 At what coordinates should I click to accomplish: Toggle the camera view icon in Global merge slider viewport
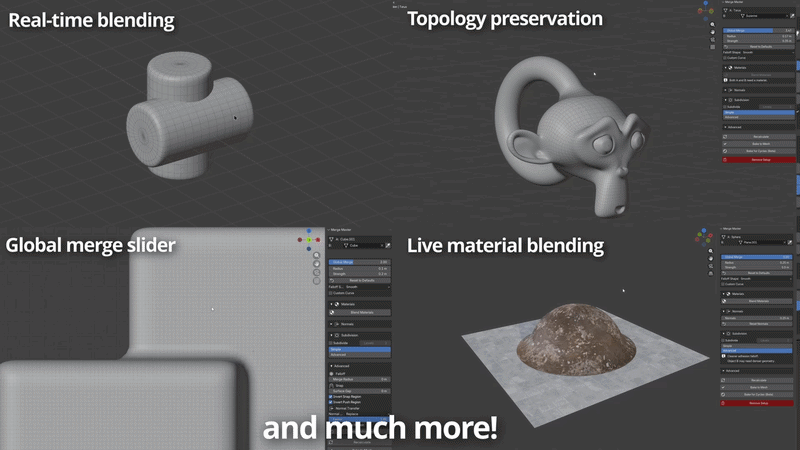pyautogui.click(x=317, y=272)
